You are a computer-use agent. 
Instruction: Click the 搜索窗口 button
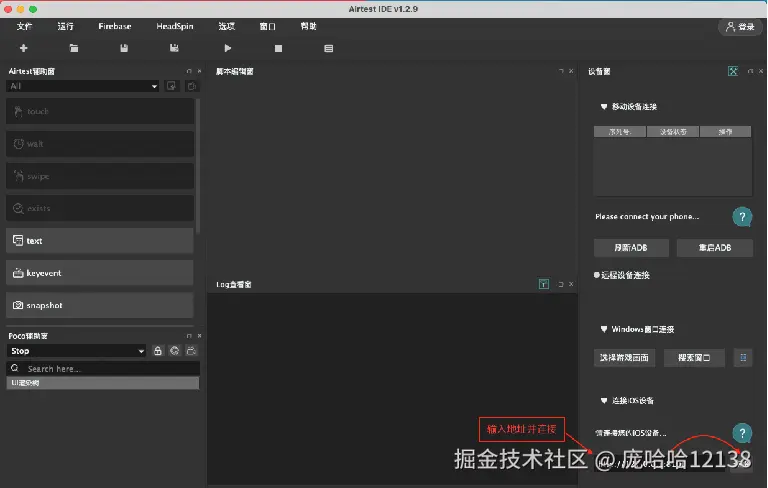[x=694, y=358]
